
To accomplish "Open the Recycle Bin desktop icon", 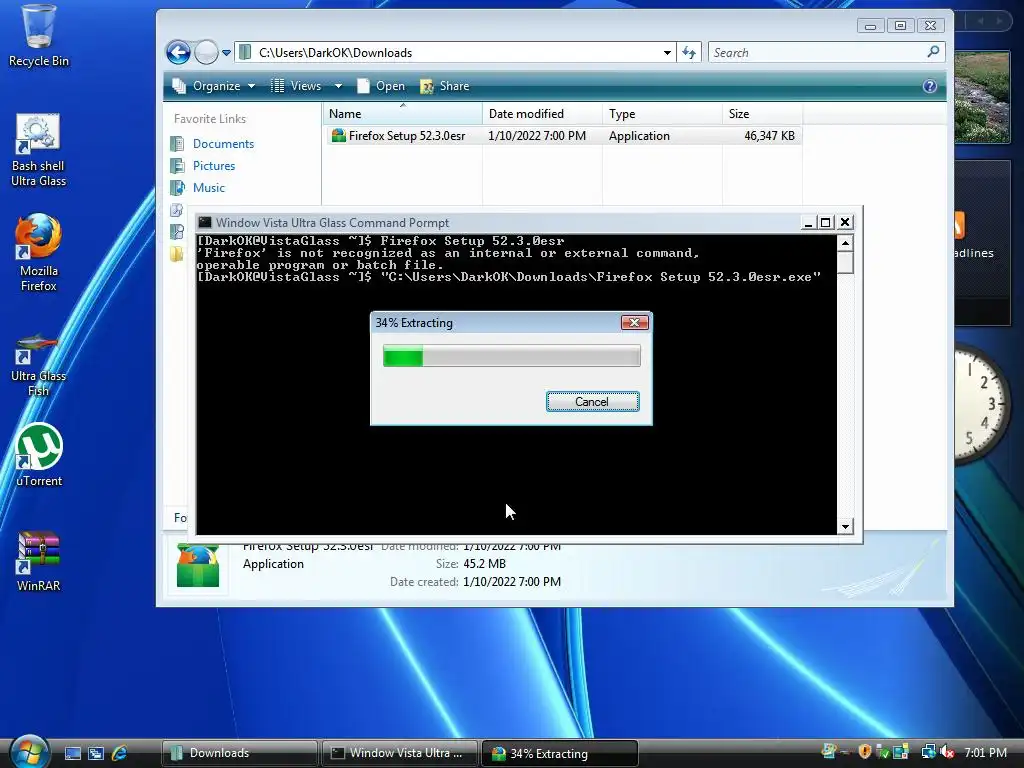I will click(38, 36).
